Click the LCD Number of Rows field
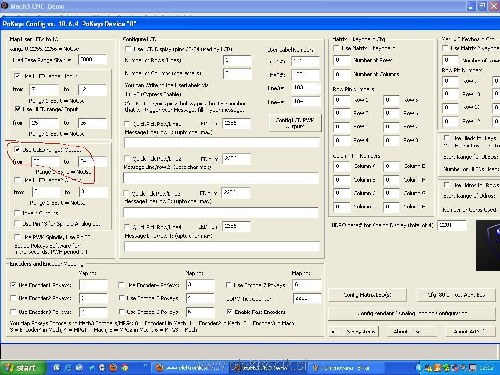This screenshot has height=375, width=500. [x=237, y=60]
